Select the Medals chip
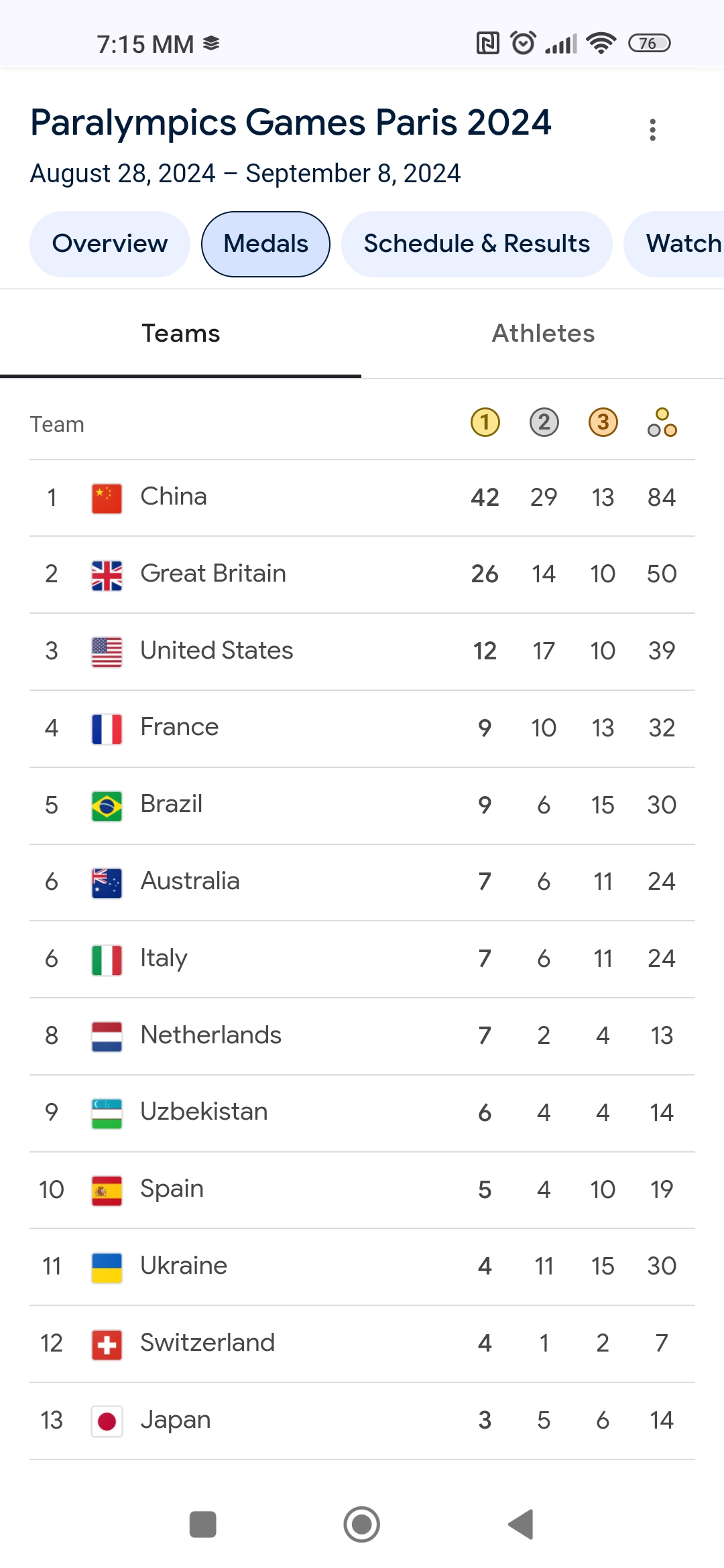The image size is (724, 1568). click(x=265, y=244)
